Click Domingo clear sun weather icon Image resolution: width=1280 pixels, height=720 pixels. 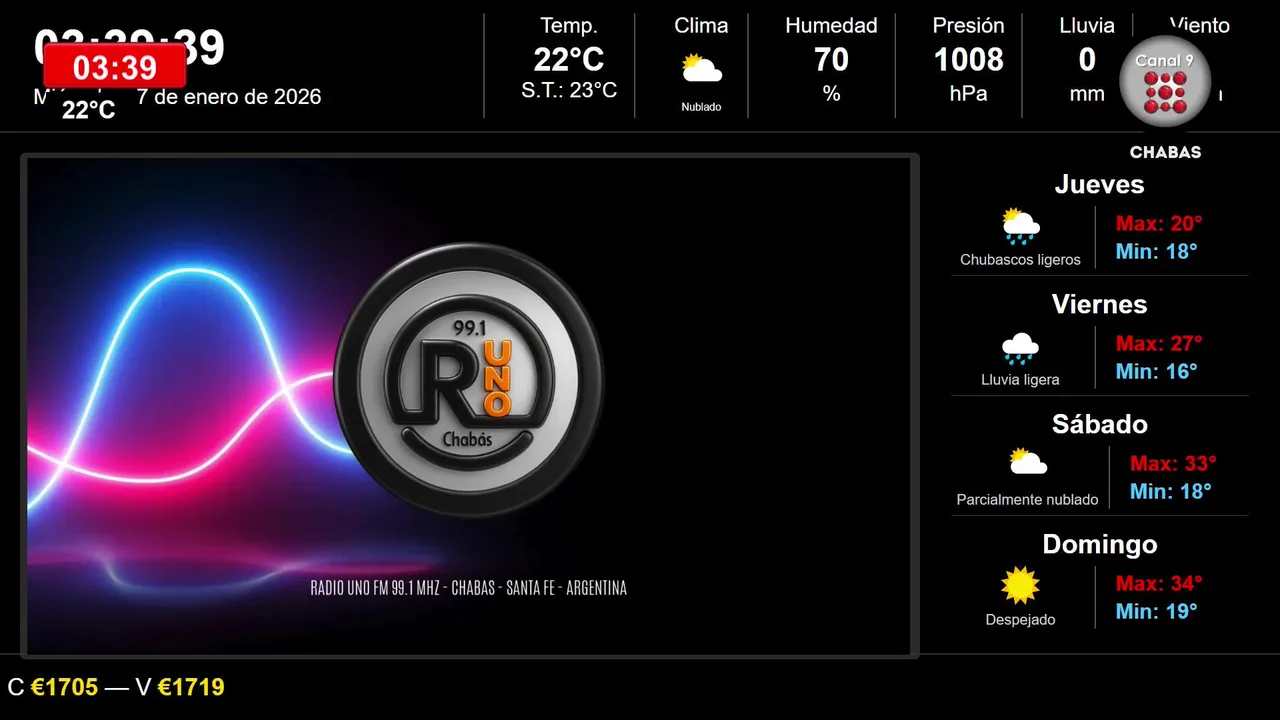coord(1020,586)
